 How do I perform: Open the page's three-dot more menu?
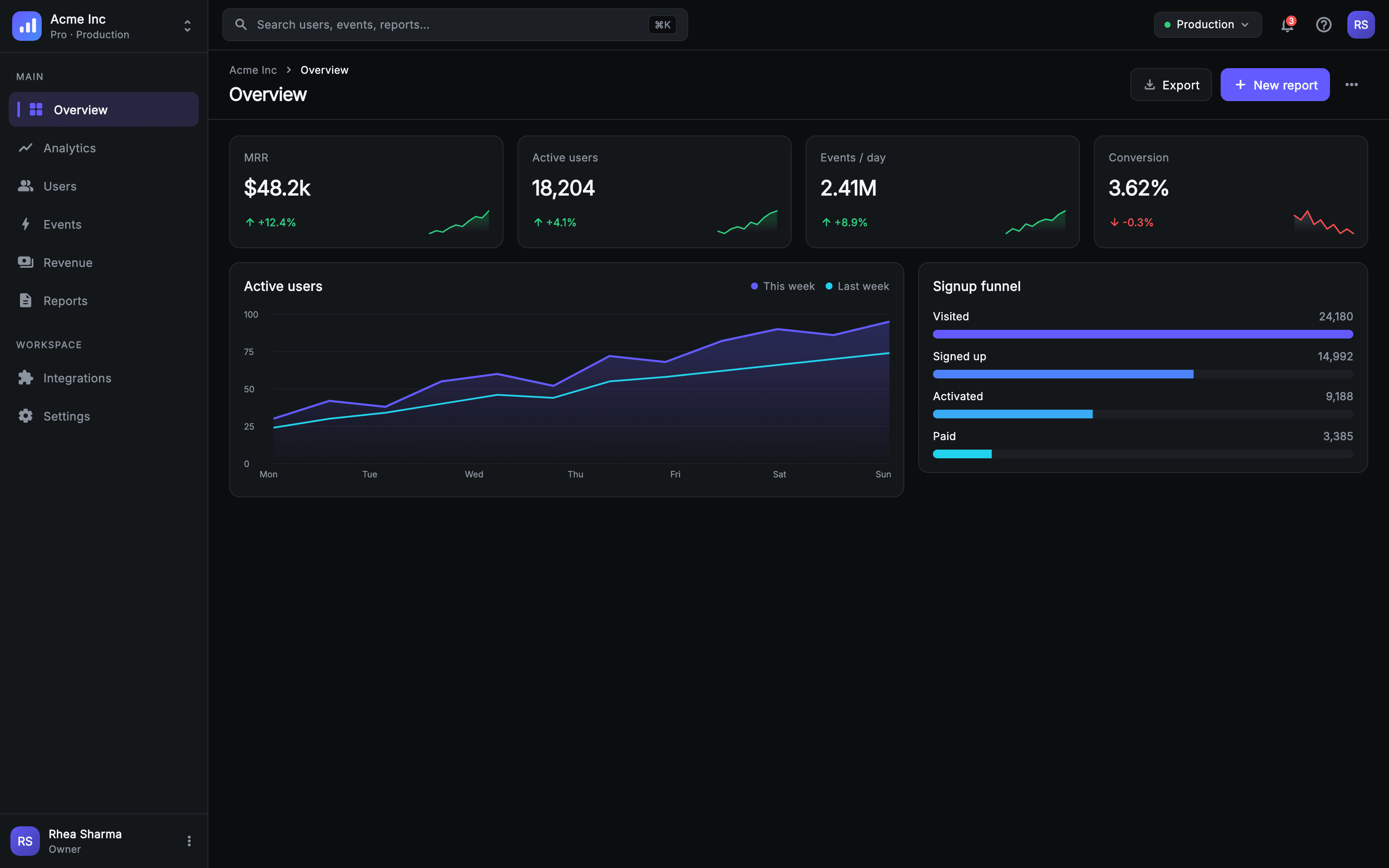pos(1352,85)
